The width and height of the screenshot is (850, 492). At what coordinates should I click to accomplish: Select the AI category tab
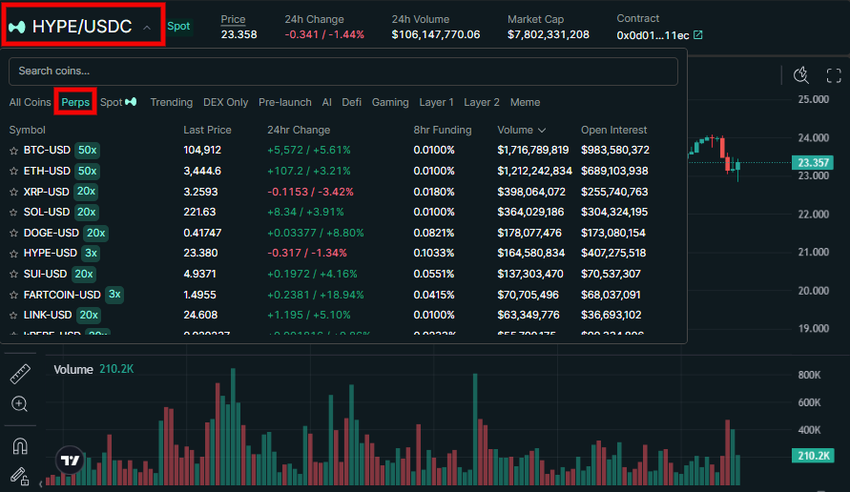[x=327, y=102]
